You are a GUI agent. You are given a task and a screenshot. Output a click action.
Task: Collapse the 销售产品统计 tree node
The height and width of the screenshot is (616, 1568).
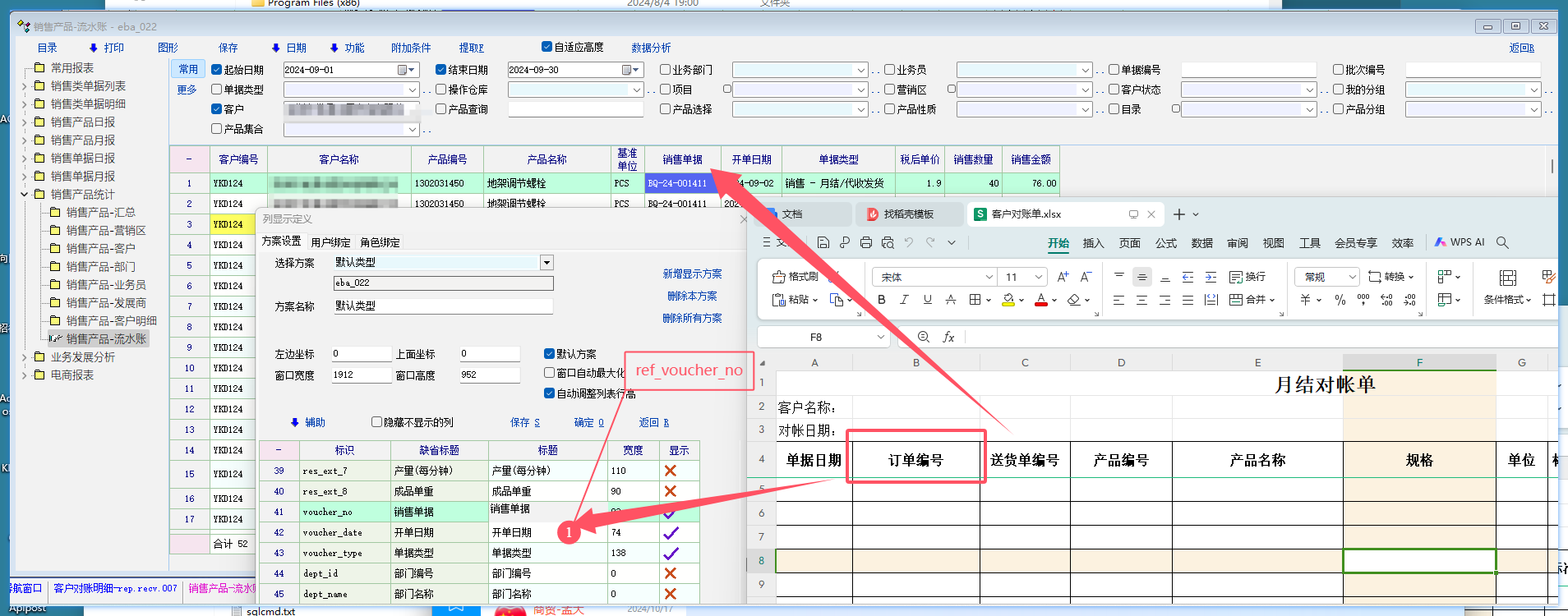[25, 195]
